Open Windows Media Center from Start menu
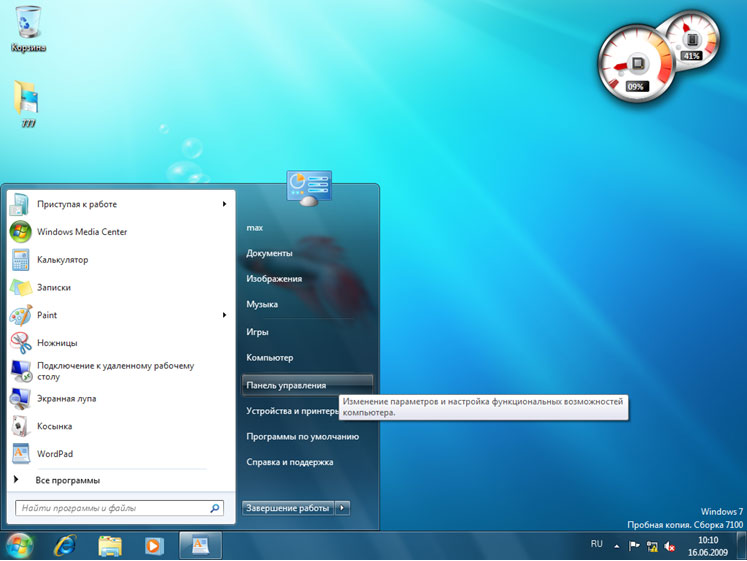 click(82, 232)
